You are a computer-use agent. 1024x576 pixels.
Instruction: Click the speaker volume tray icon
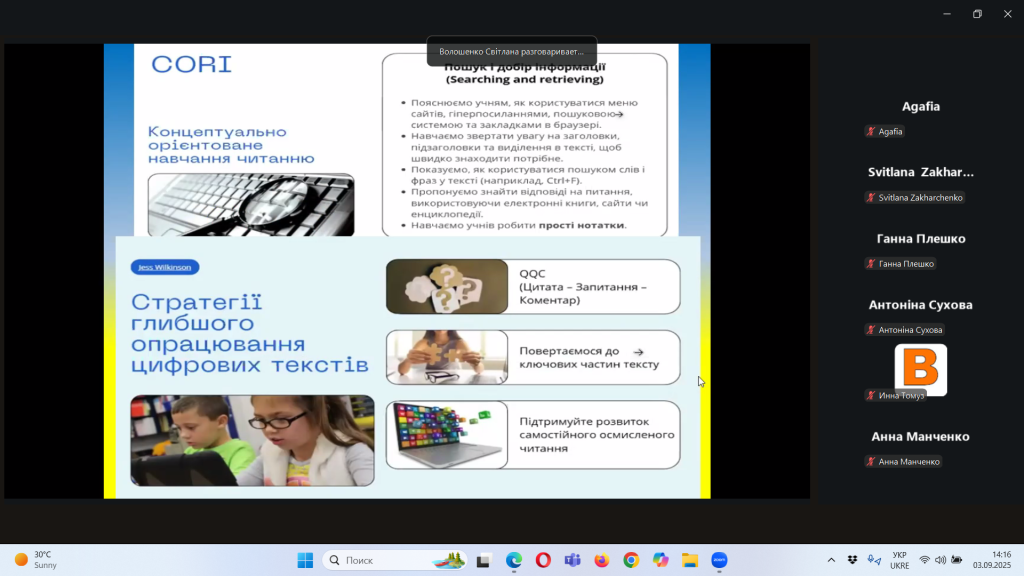click(x=941, y=560)
